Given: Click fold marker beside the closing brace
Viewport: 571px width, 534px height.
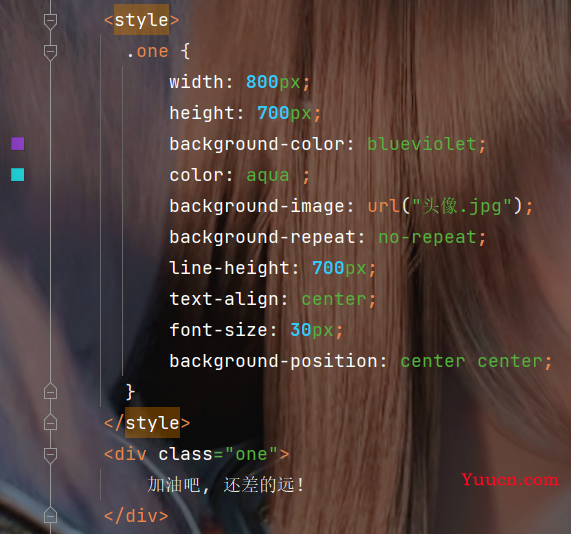Looking at the screenshot, I should click(x=50, y=392).
